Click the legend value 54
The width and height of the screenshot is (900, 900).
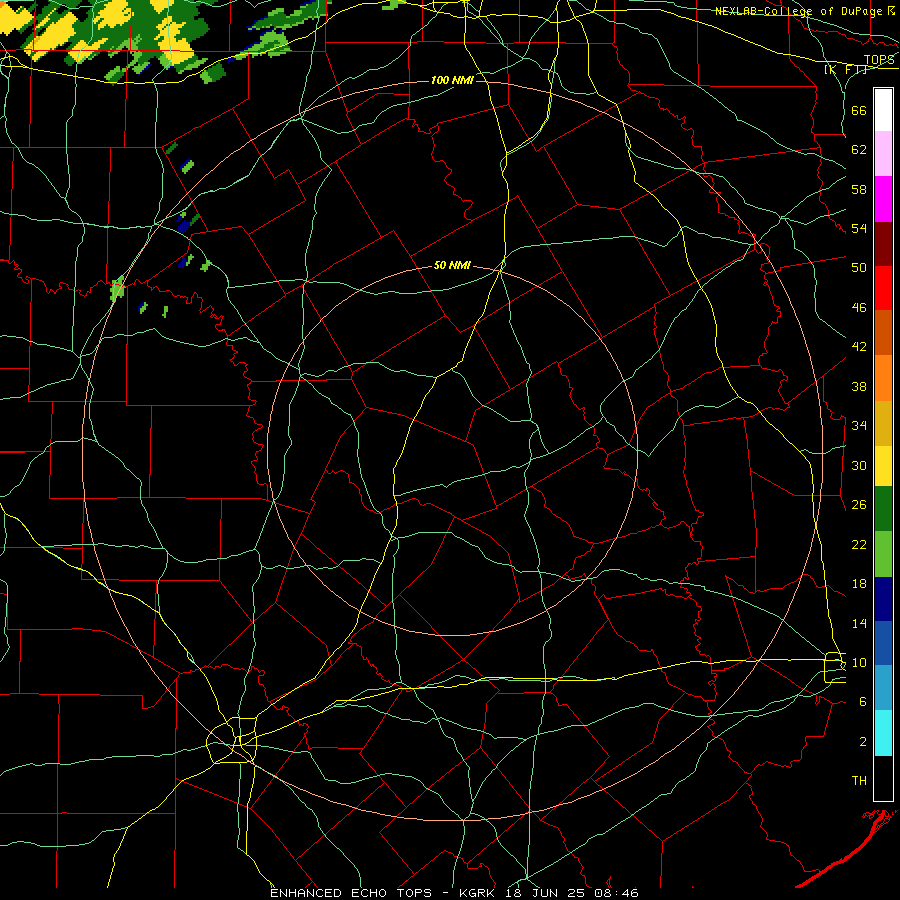coord(859,228)
